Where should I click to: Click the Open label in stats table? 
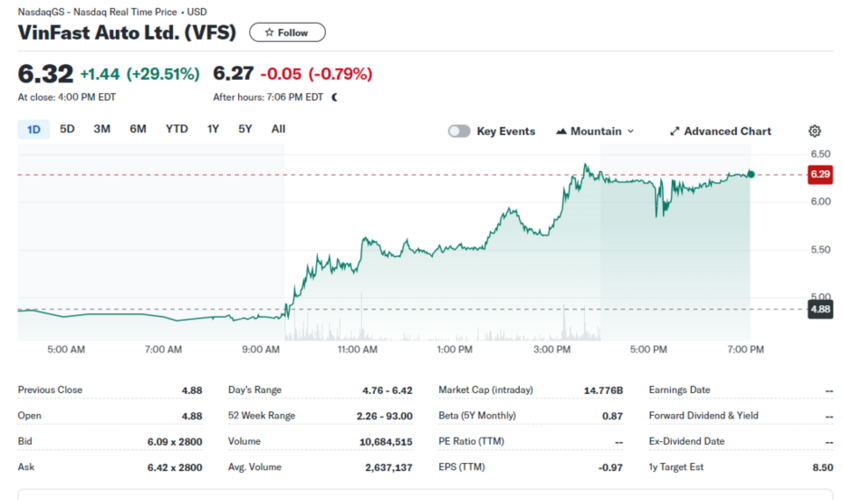click(30, 416)
